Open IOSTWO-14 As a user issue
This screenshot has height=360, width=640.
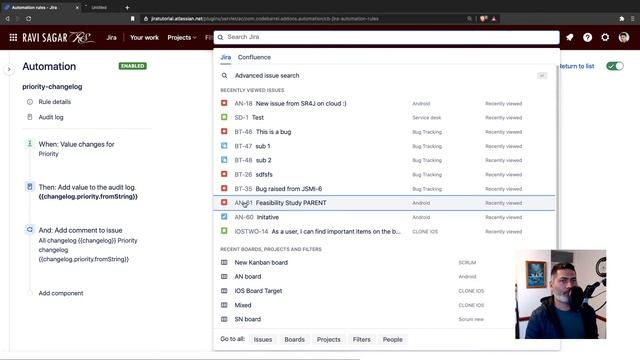(x=384, y=231)
